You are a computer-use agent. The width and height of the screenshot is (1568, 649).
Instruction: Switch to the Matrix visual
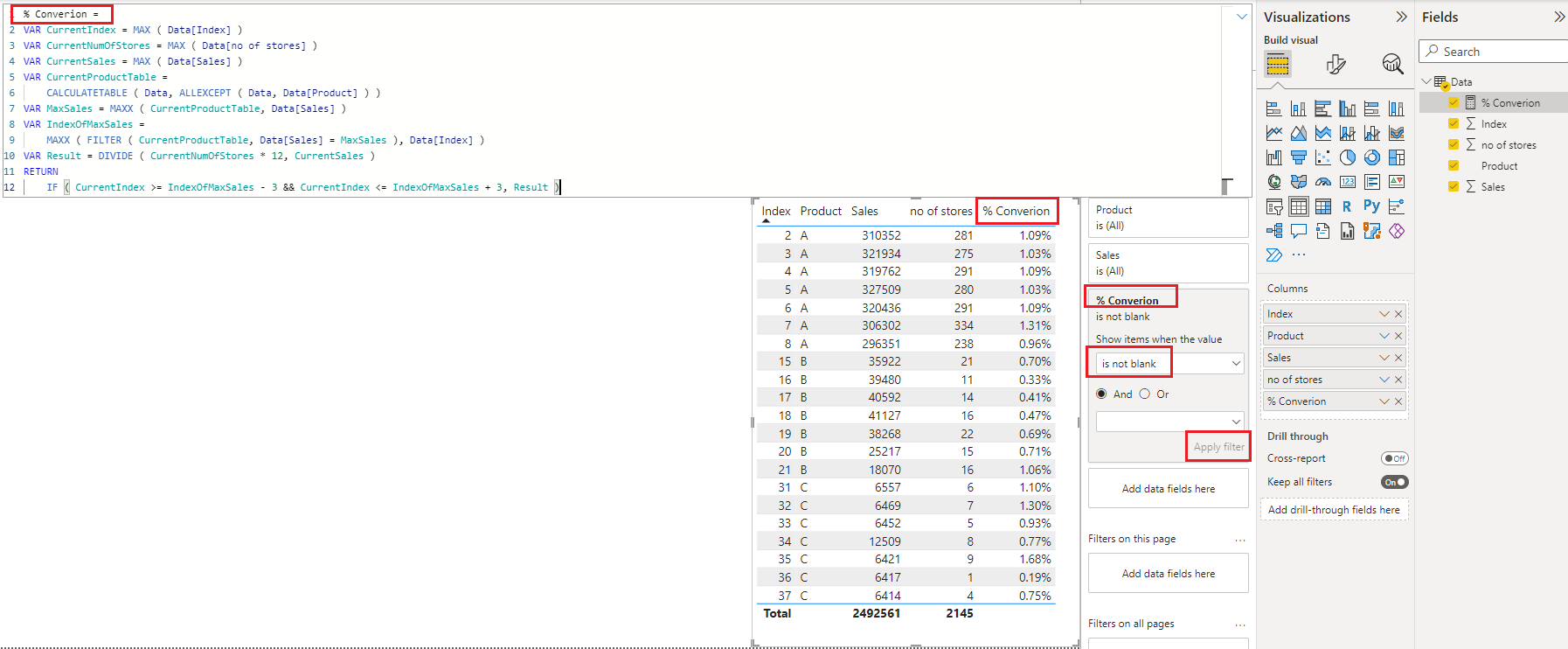point(1322,206)
